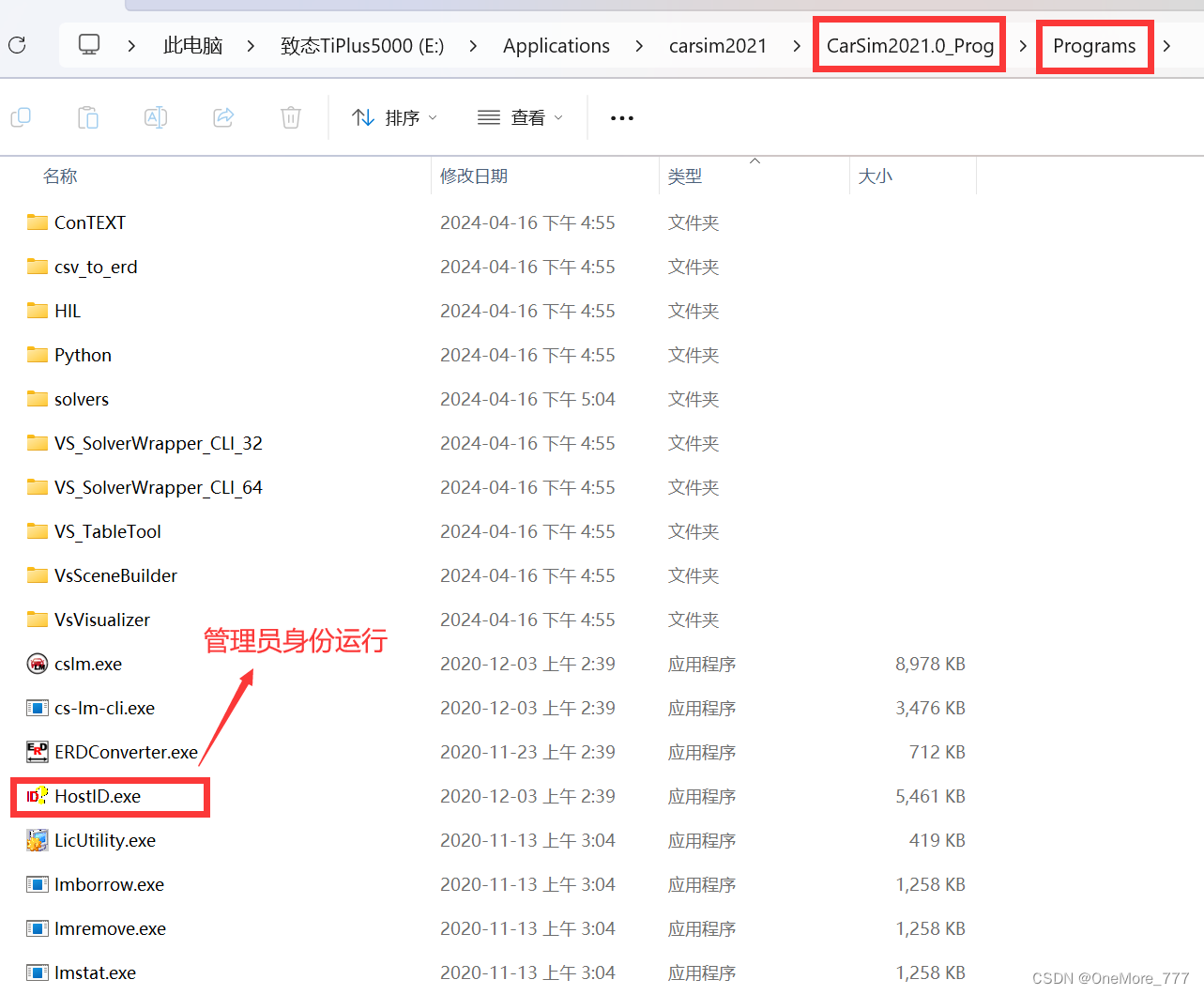1204x995 pixels.
Task: Click the Copy toolbar icon
Action: (x=21, y=117)
